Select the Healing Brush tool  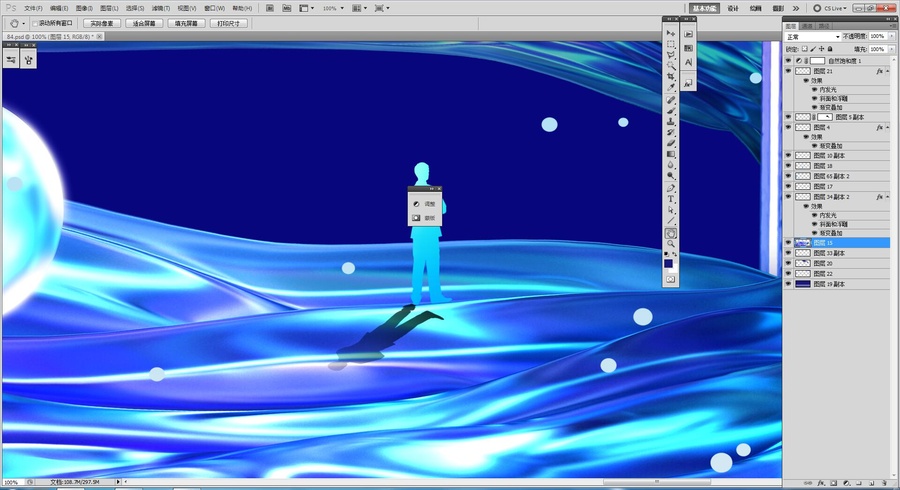tap(670, 100)
